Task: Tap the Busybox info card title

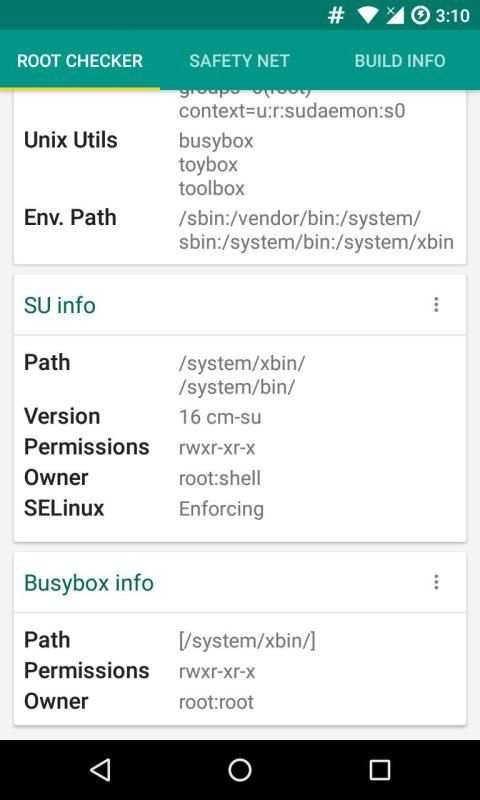Action: click(89, 583)
